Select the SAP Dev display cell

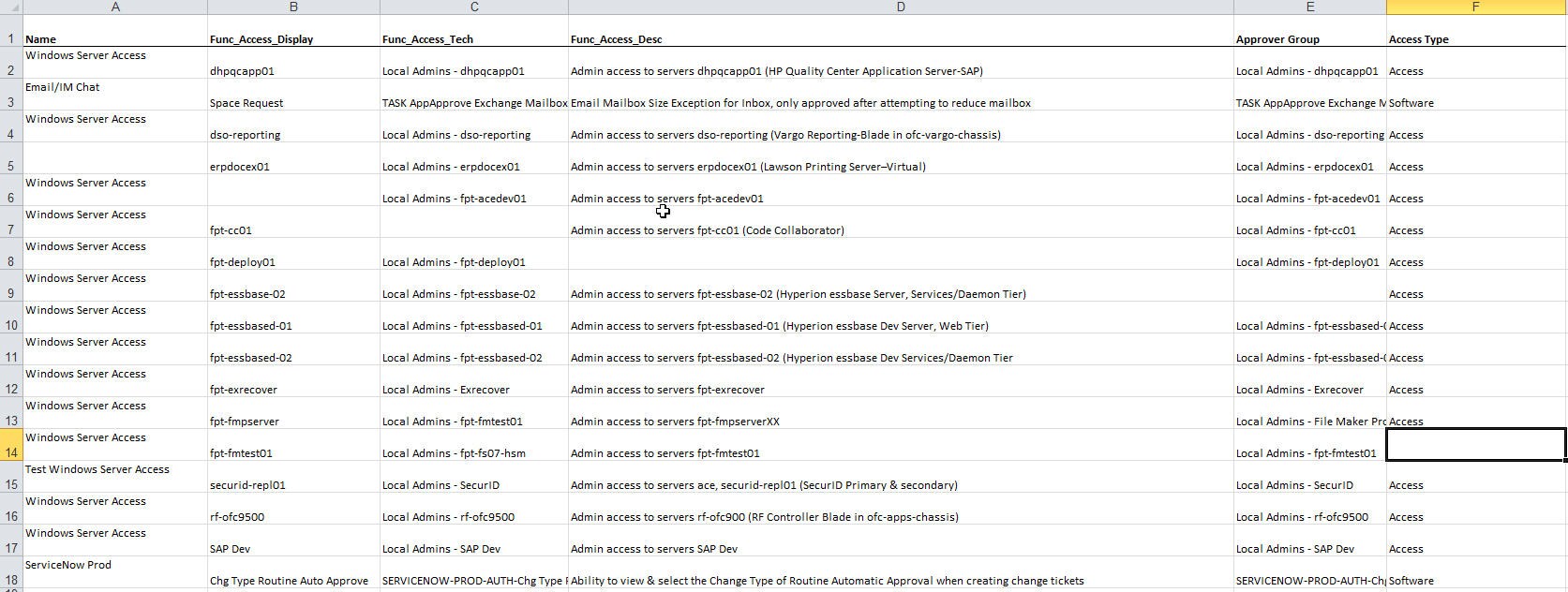(x=293, y=540)
